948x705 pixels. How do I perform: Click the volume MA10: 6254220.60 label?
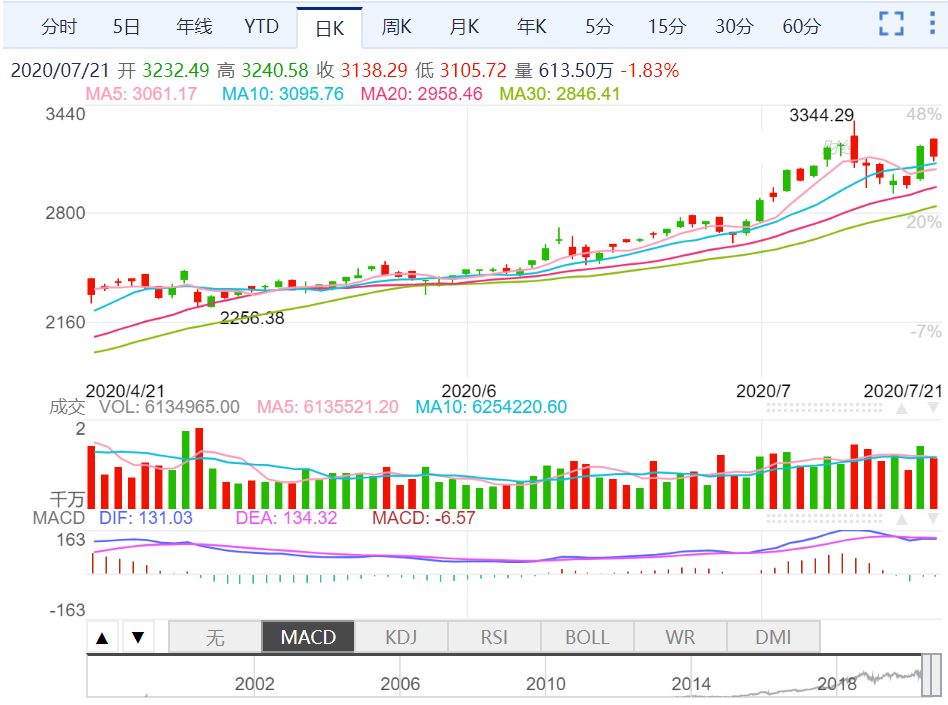[x=491, y=407]
